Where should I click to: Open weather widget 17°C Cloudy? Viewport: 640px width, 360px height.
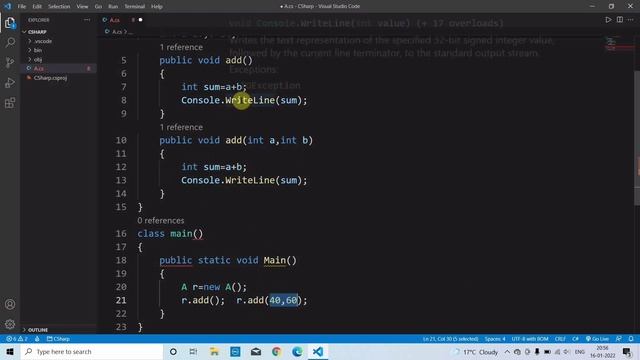click(x=476, y=352)
